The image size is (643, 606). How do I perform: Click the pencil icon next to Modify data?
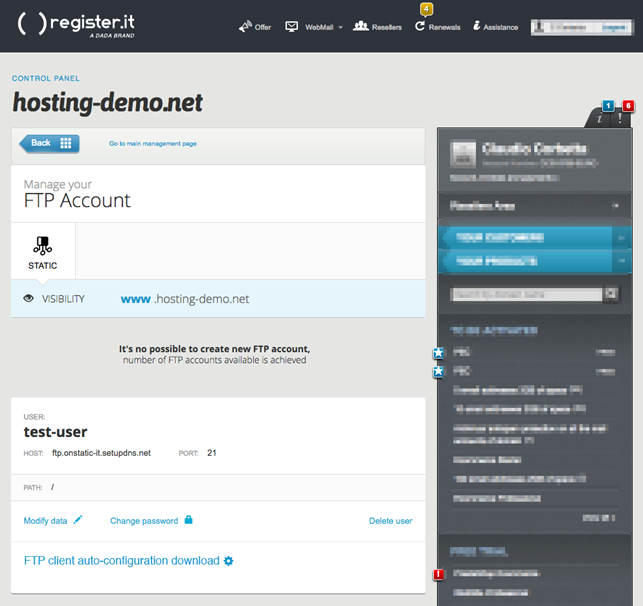point(78,520)
